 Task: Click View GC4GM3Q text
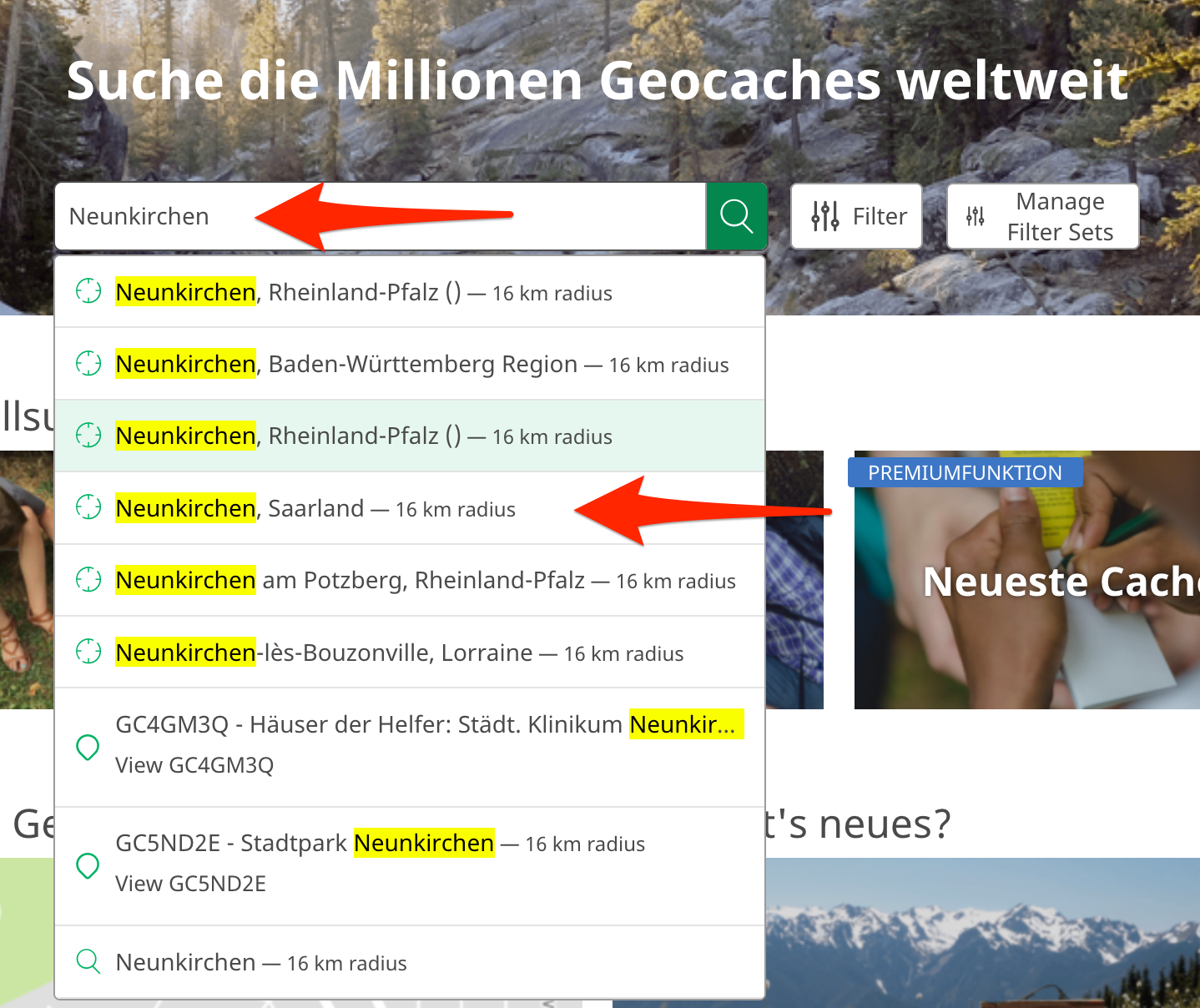194,765
